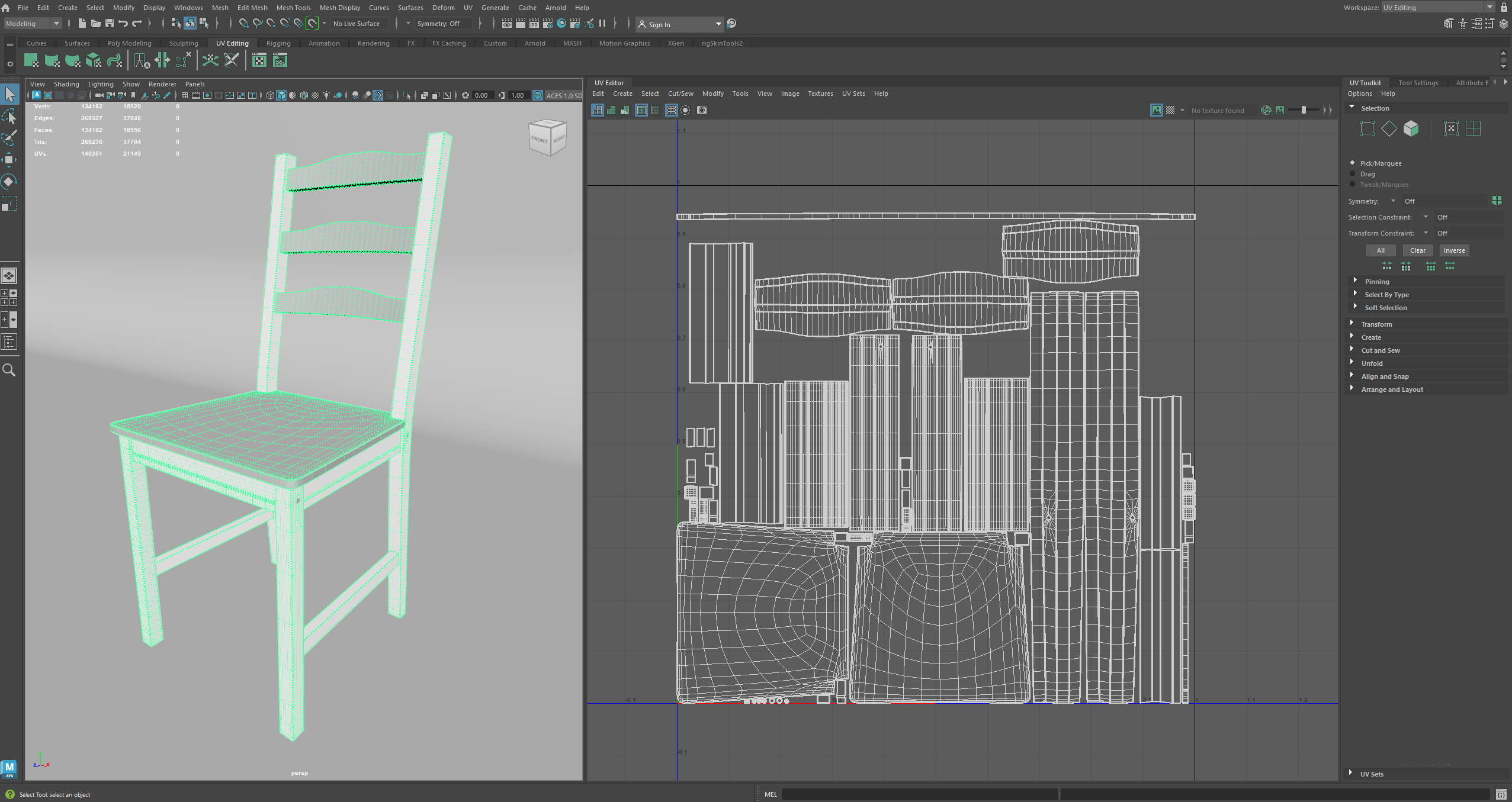Switch to the Tool Settings tab
This screenshot has height=802, width=1512.
(x=1418, y=83)
